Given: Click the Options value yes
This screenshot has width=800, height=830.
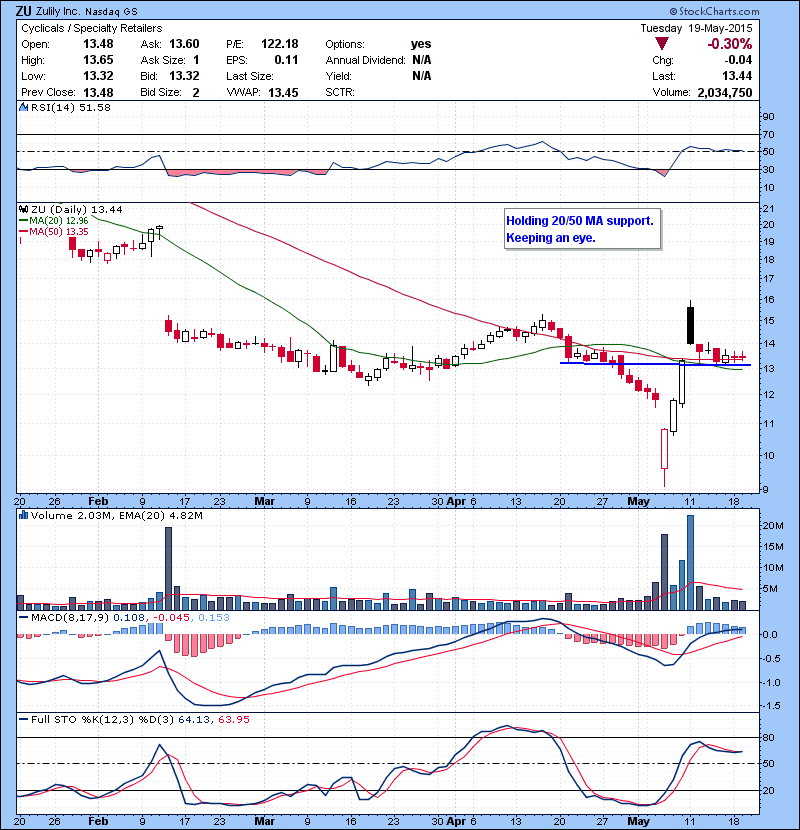Looking at the screenshot, I should 421,44.
